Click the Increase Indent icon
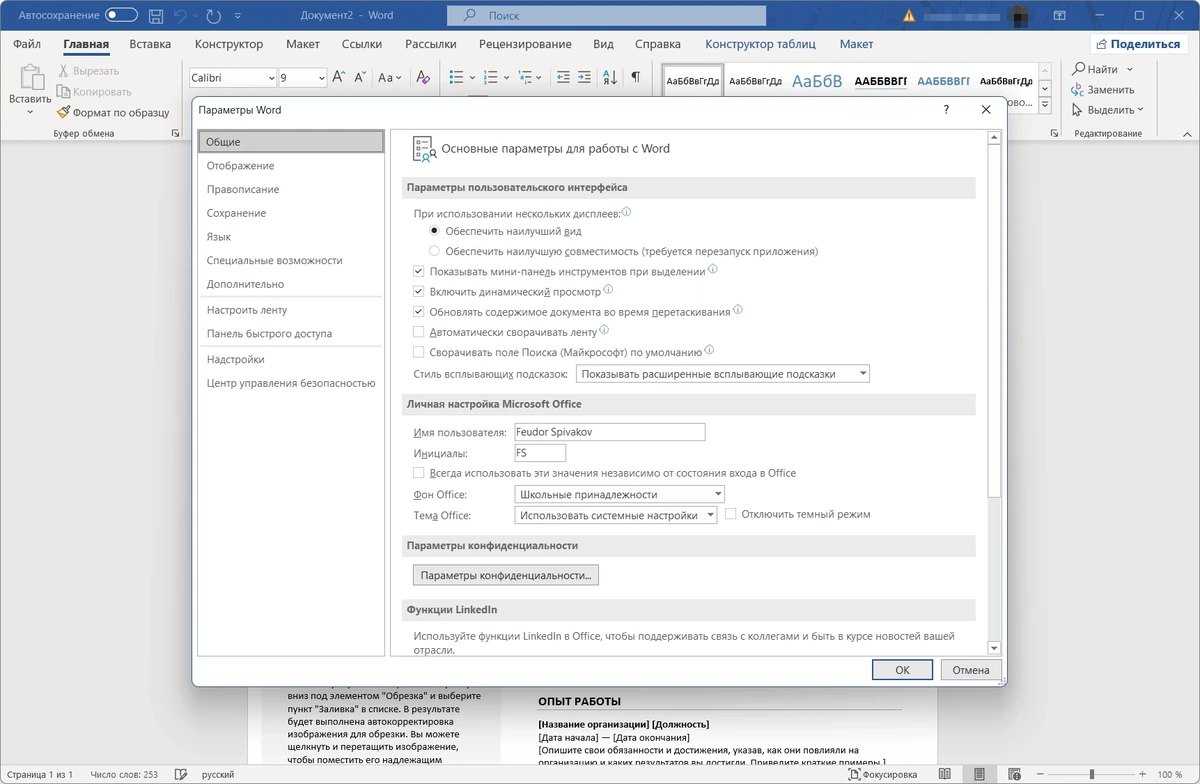Viewport: 1200px width, 784px height. (586, 77)
